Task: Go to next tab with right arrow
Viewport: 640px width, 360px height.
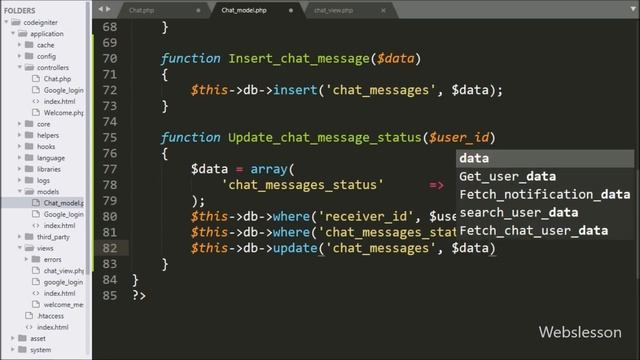Action: tap(108, 9)
